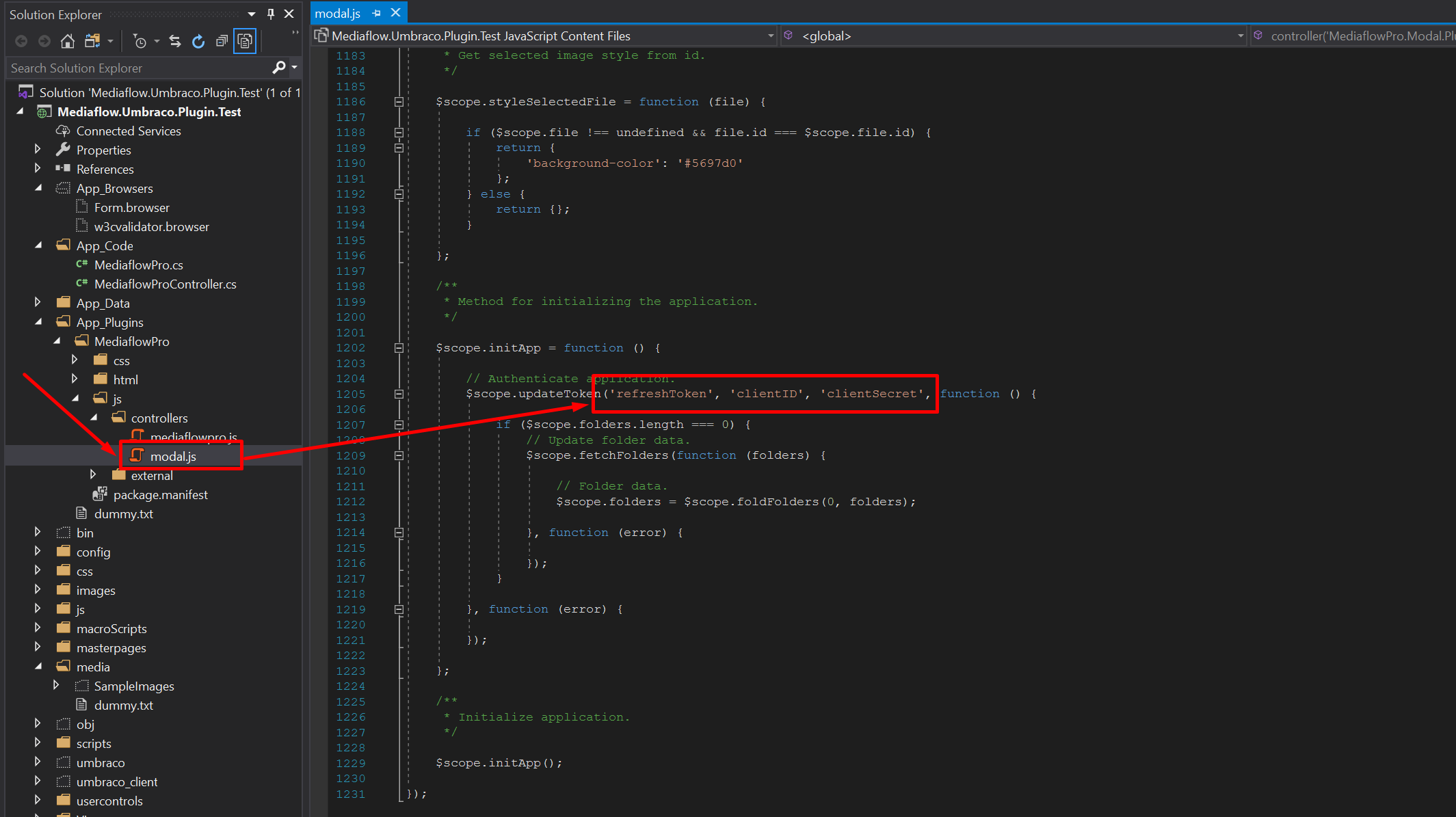Screen dimensions: 1456x817
Task: Select w3cvalidator.browser file
Action: pyautogui.click(x=151, y=226)
